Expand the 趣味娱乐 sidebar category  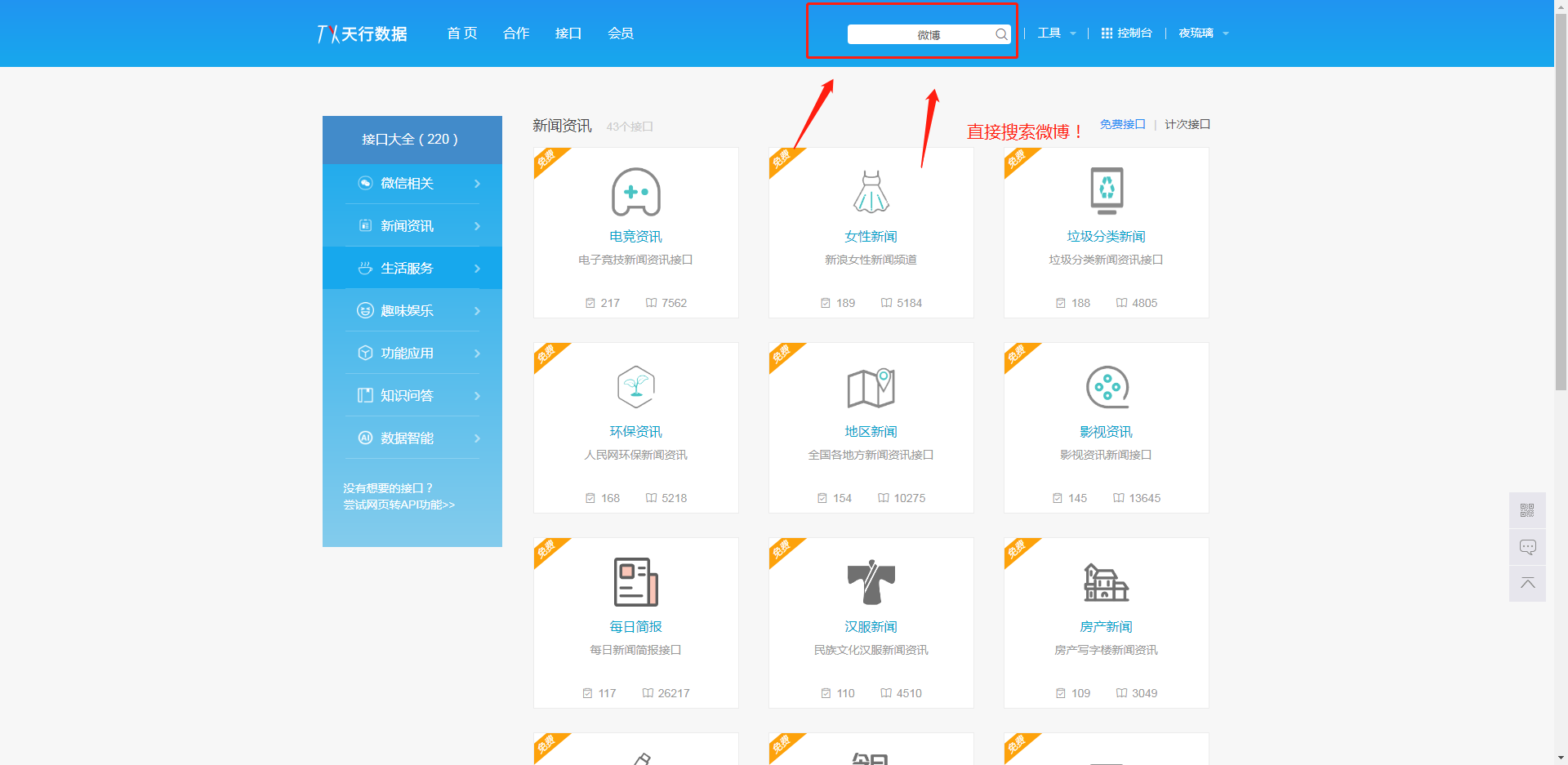tap(412, 311)
